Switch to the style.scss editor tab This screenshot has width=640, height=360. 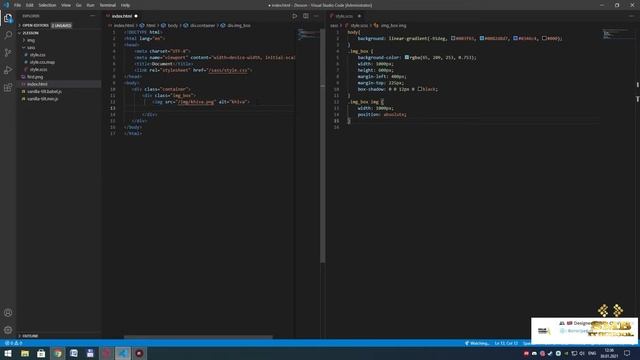point(345,16)
